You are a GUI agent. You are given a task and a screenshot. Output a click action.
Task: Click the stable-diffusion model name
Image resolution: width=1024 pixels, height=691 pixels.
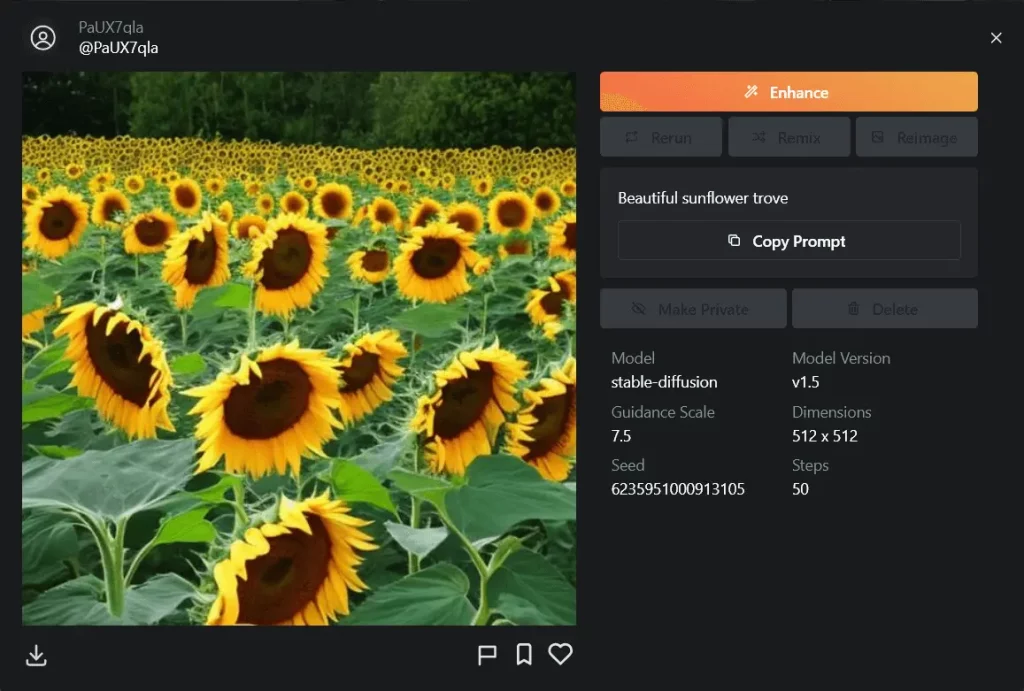(664, 382)
